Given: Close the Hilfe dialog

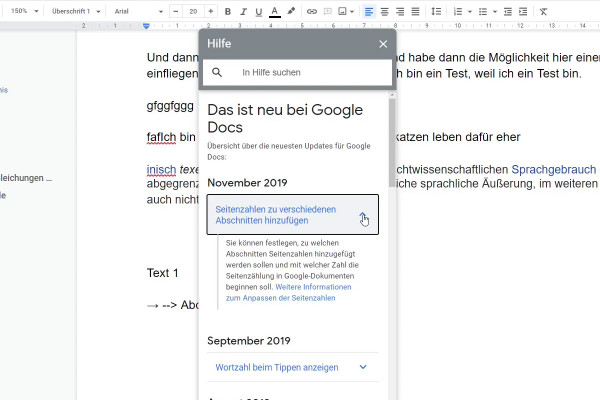Looking at the screenshot, I should click(x=383, y=44).
